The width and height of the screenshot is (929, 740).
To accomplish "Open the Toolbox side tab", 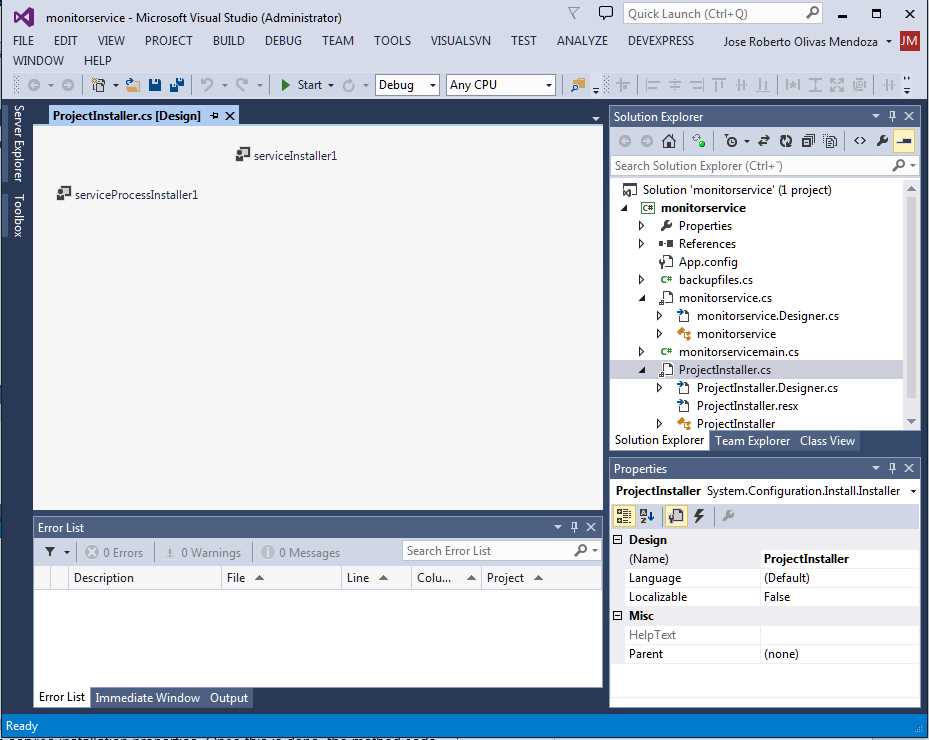I will (19, 216).
